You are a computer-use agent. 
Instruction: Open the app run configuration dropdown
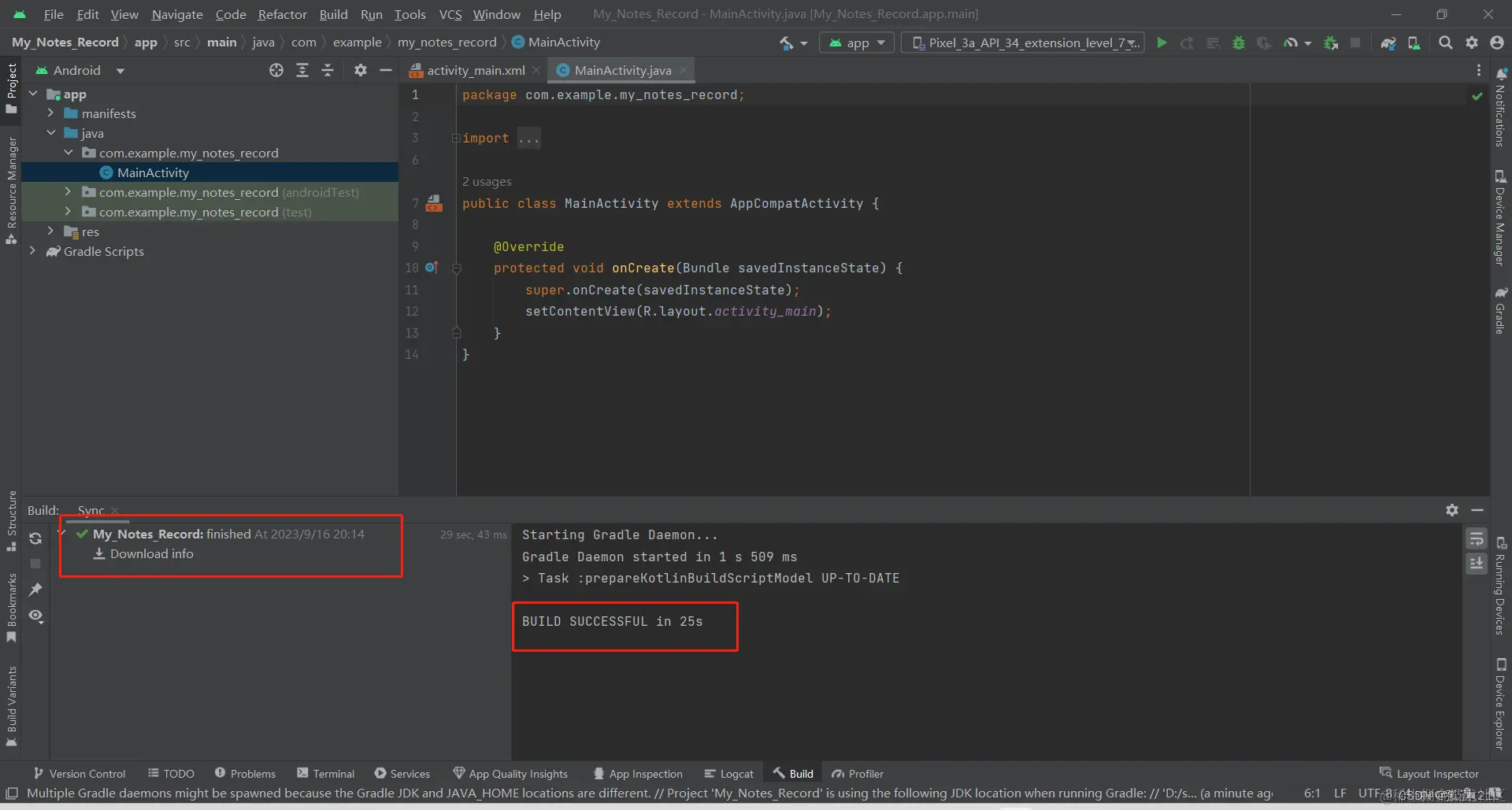(x=857, y=43)
